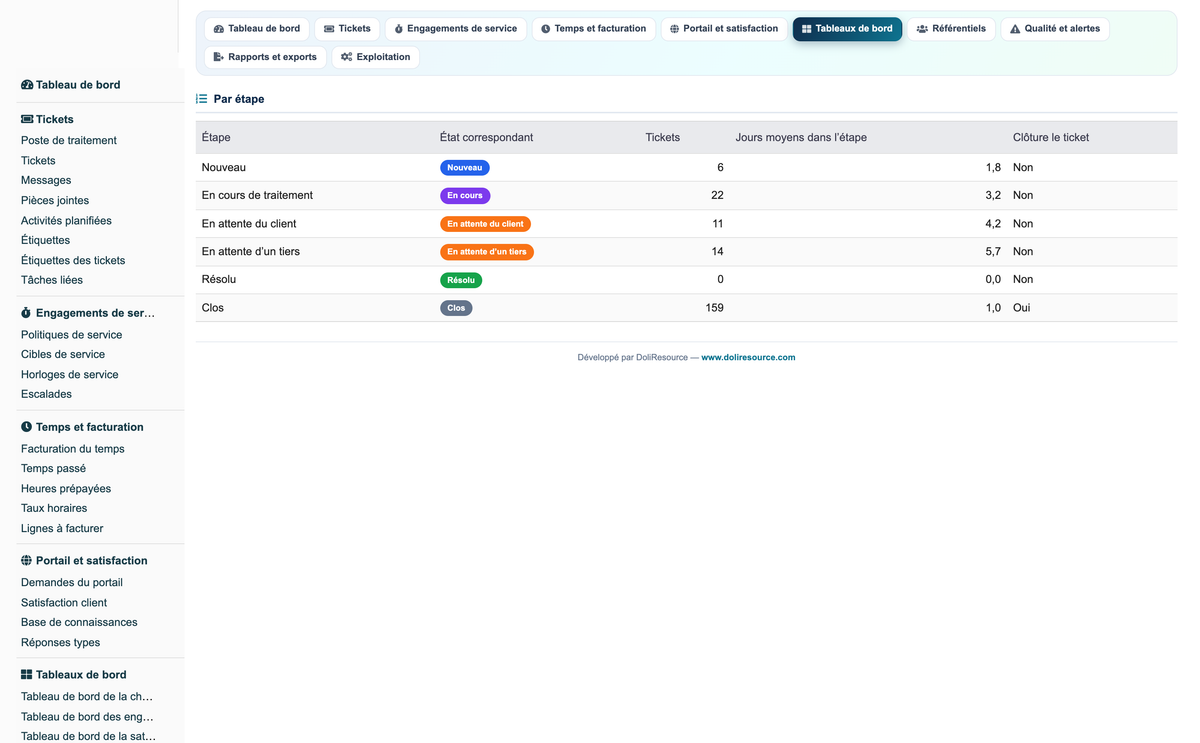Go to Temps passé
Screen dimensions: 1200x743
point(53,469)
